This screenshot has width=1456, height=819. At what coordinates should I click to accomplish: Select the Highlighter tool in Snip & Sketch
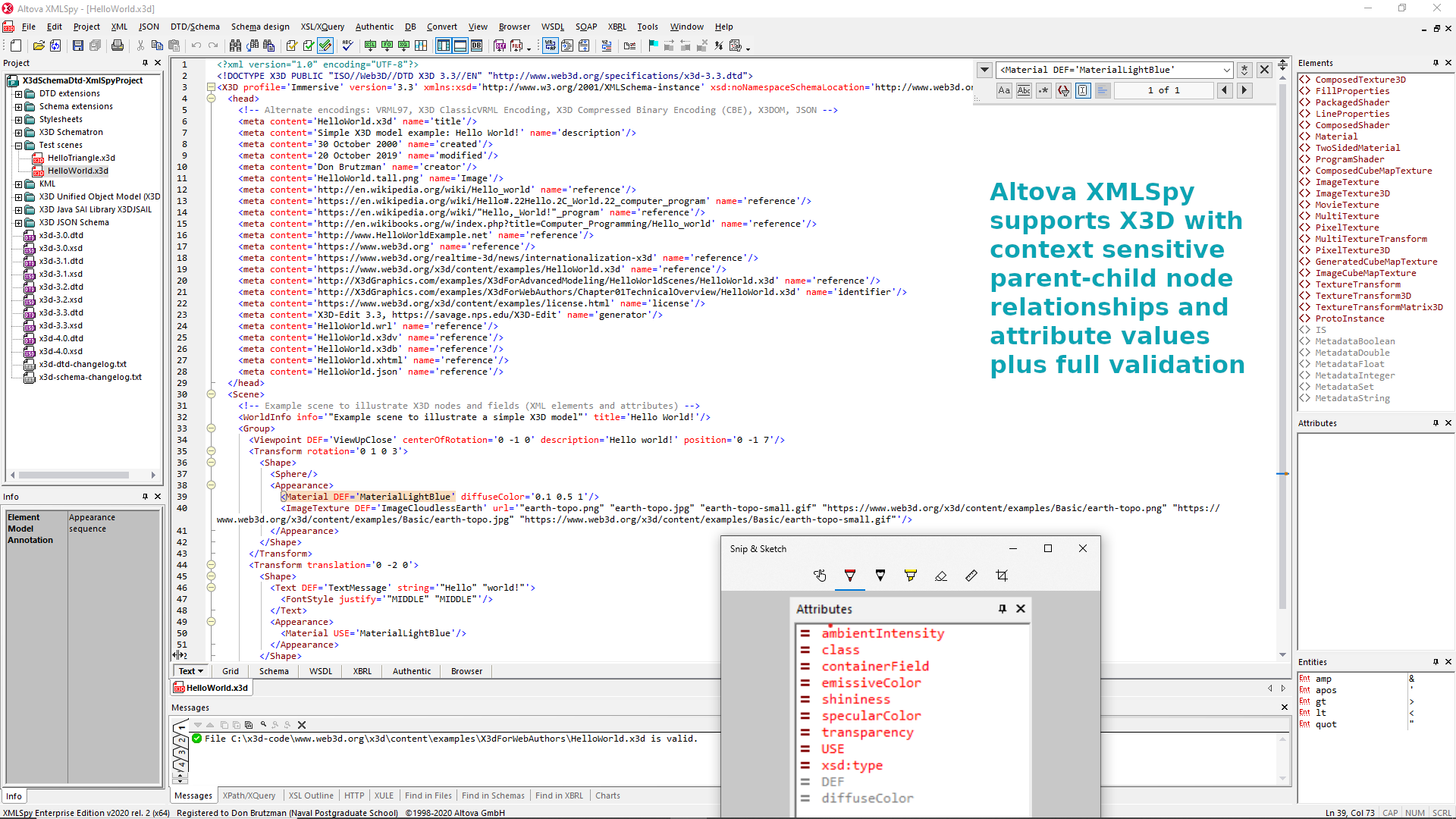pyautogui.click(x=911, y=576)
